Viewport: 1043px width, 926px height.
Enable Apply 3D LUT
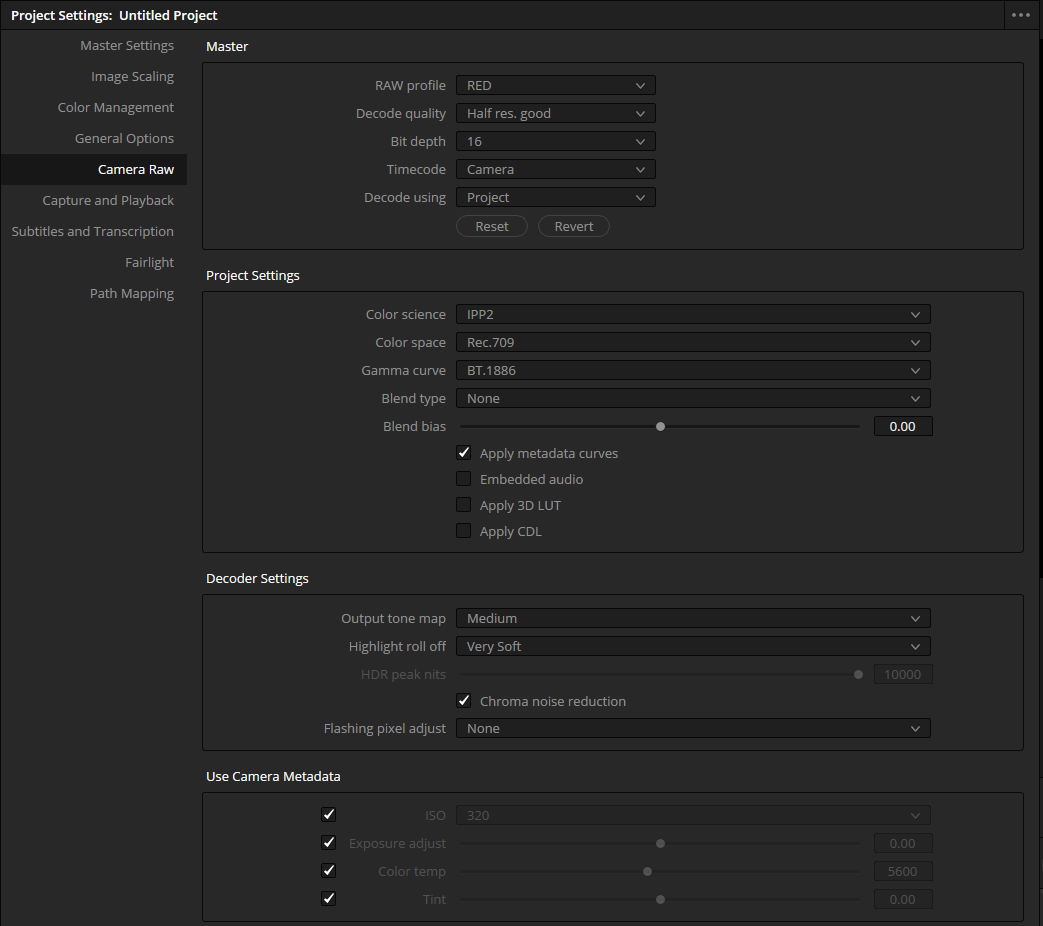coord(463,504)
